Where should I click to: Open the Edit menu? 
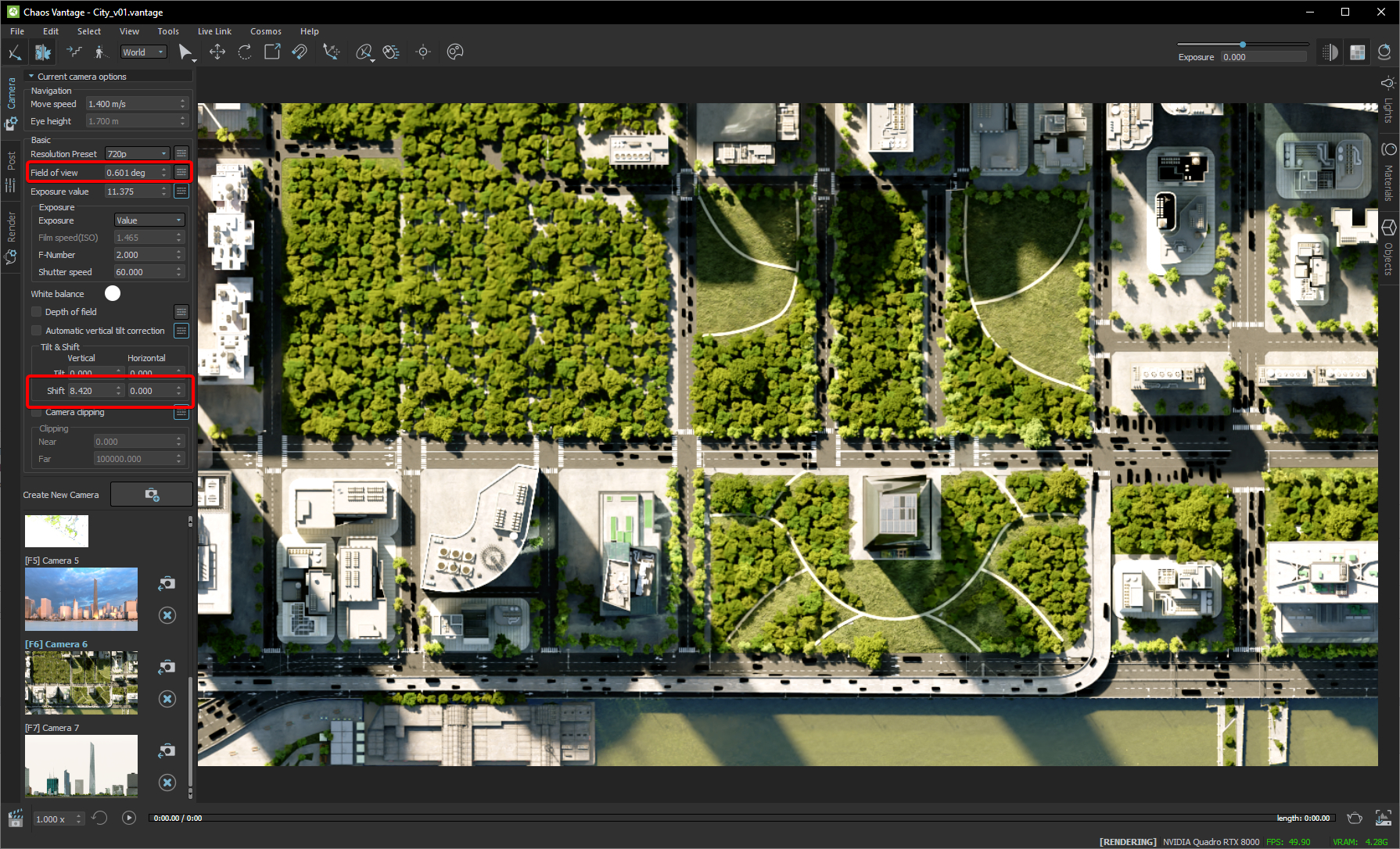pyautogui.click(x=51, y=31)
